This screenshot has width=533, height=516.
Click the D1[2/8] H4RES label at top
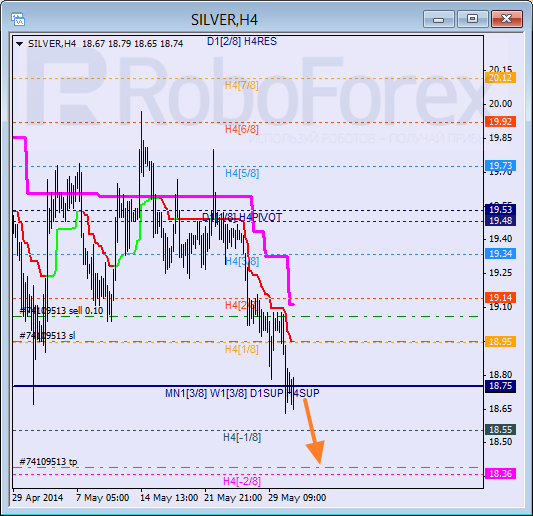[242, 41]
